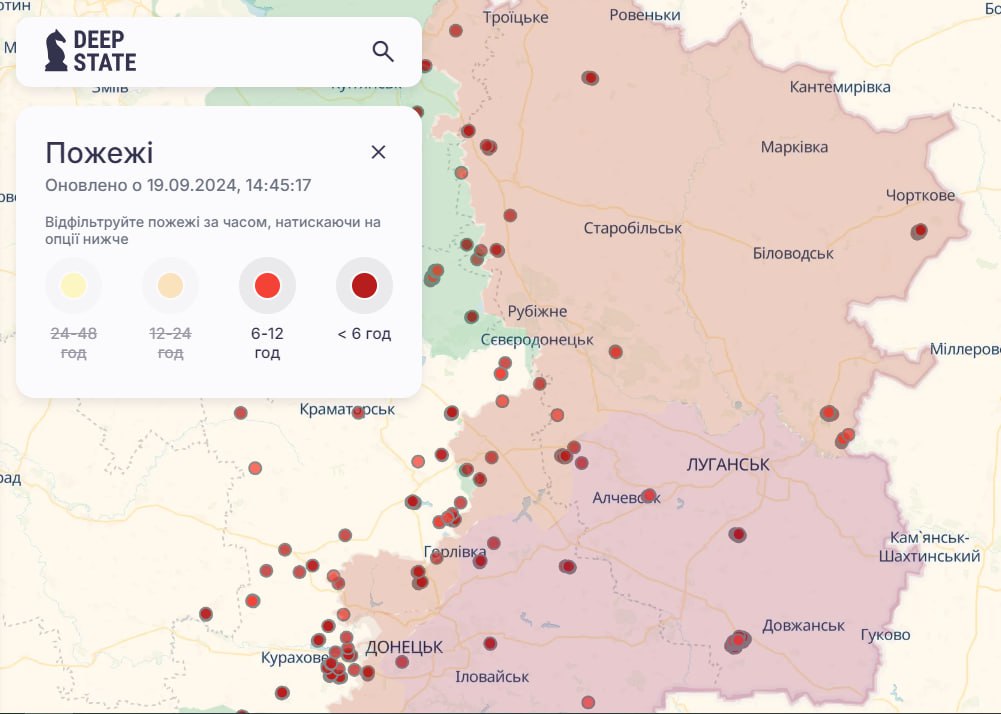Toggle the 6-12 год fire filter
Viewport: 1001px width, 714px height.
tap(267, 286)
